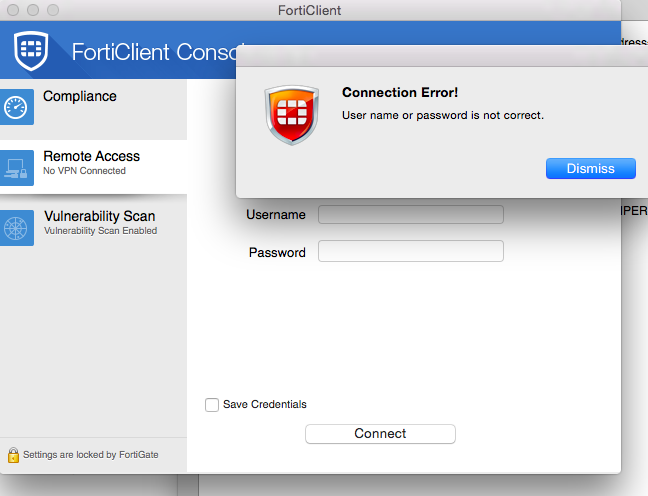Enable the Save Credentials checkbox
The height and width of the screenshot is (496, 648).
point(212,405)
